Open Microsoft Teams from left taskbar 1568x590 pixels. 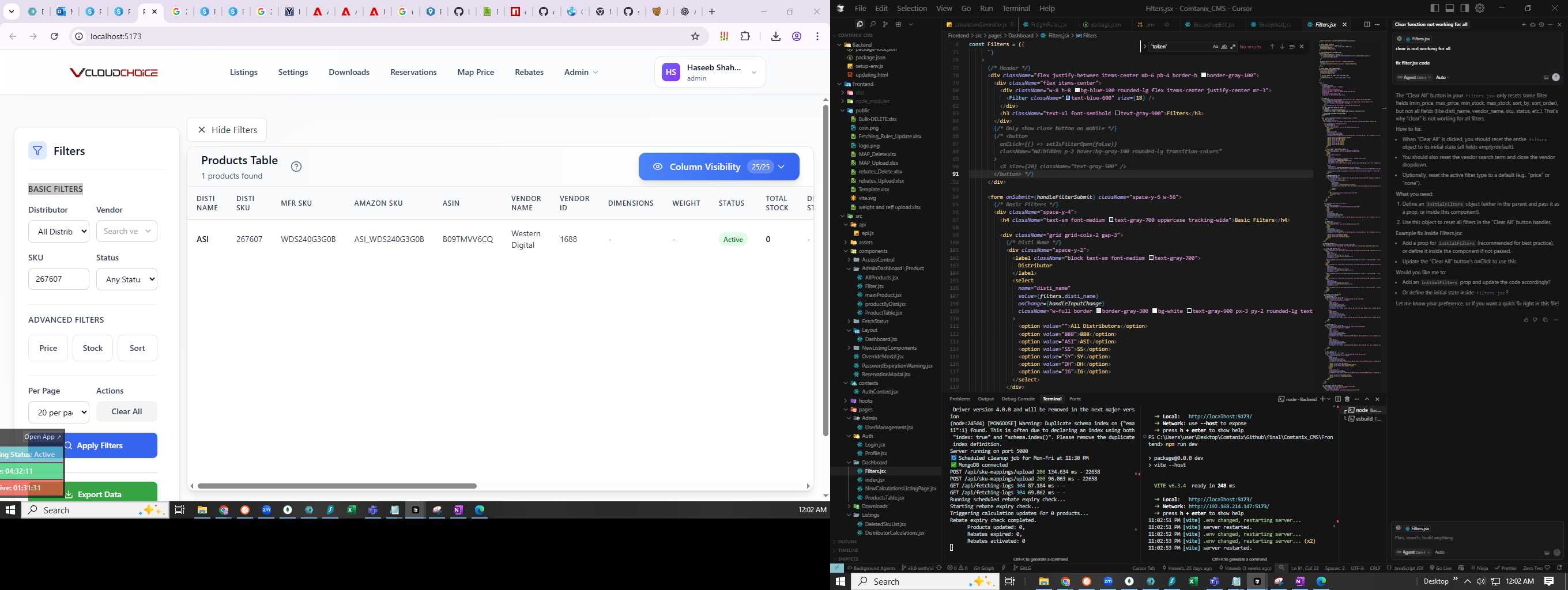(x=373, y=510)
